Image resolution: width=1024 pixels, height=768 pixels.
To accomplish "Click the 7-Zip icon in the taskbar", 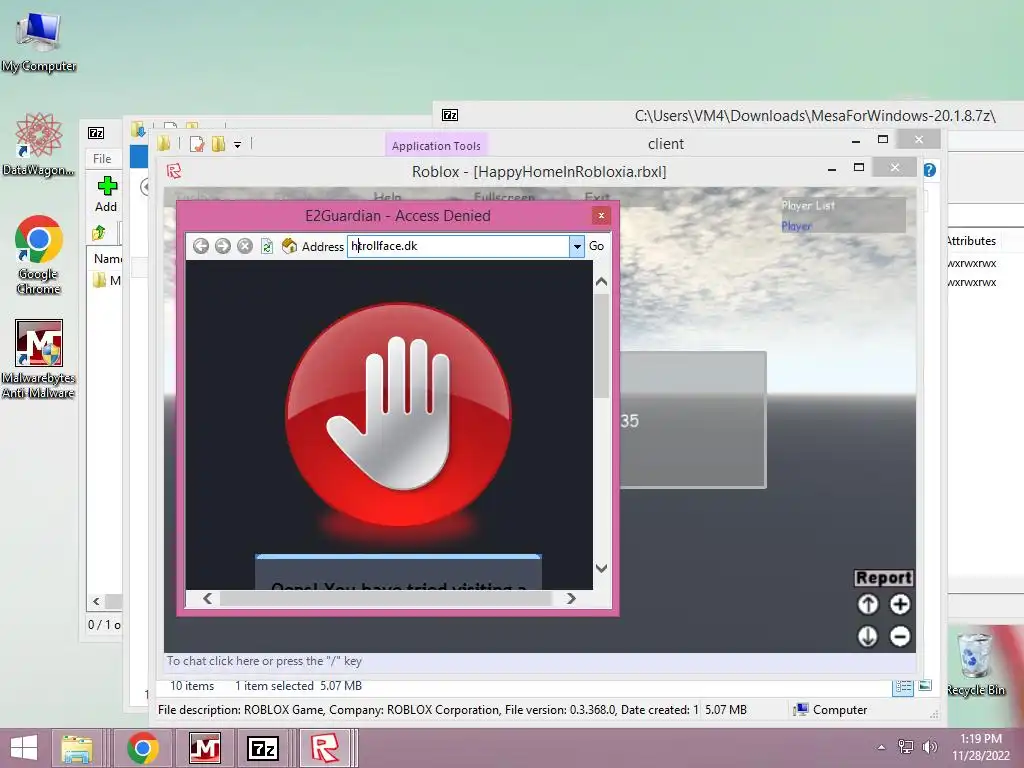I will pyautogui.click(x=263, y=748).
